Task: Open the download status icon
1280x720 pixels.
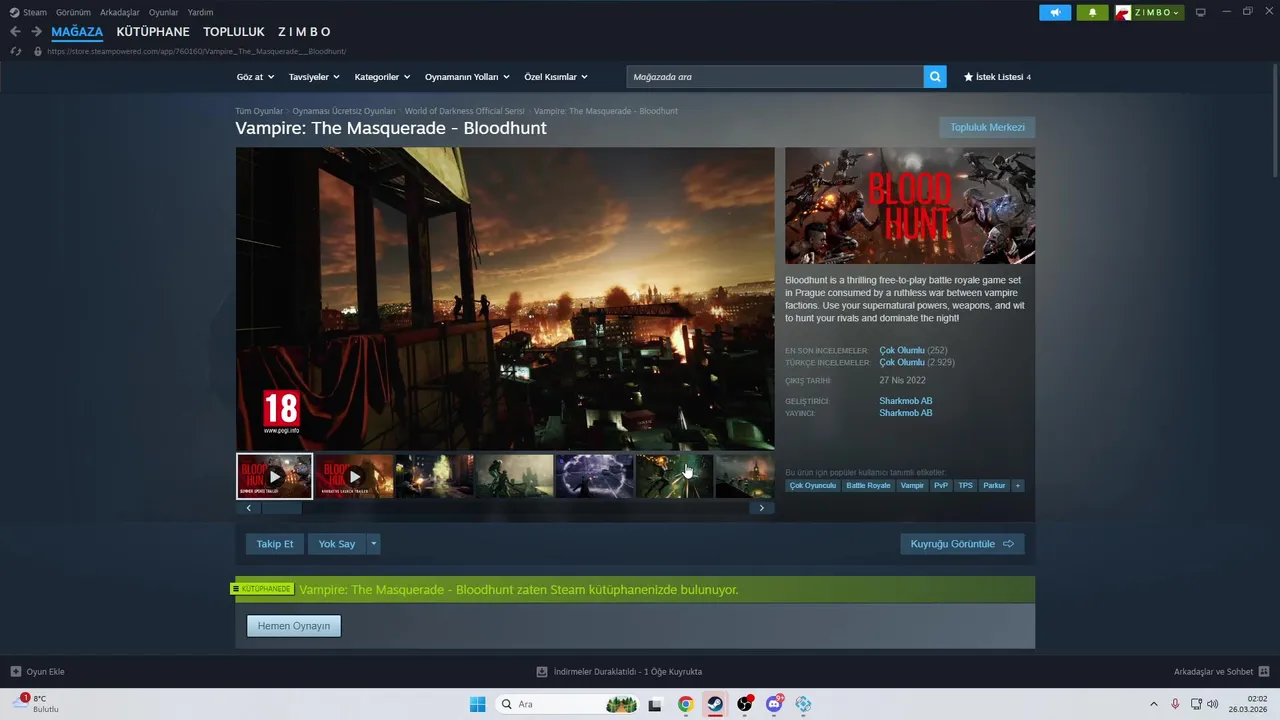Action: click(x=542, y=672)
